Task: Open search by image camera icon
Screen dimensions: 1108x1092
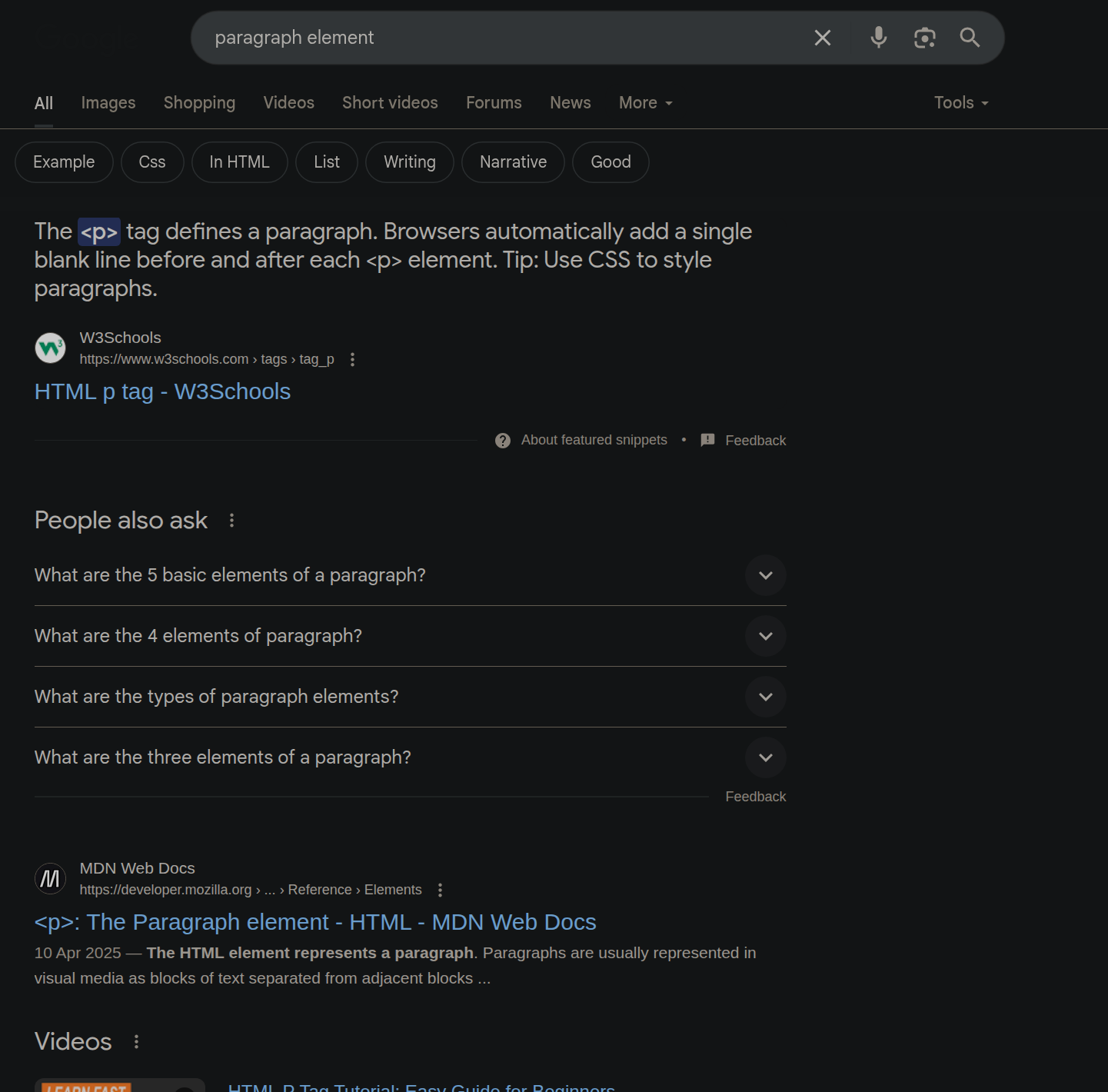Action: tap(924, 38)
